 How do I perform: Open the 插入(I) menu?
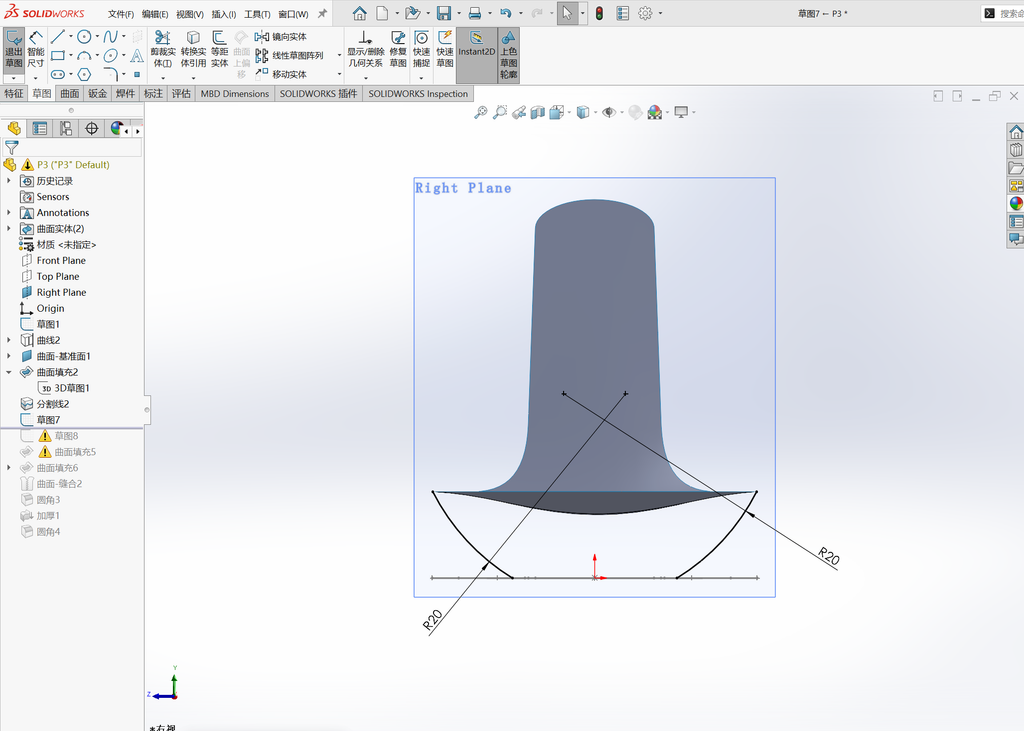tap(223, 14)
